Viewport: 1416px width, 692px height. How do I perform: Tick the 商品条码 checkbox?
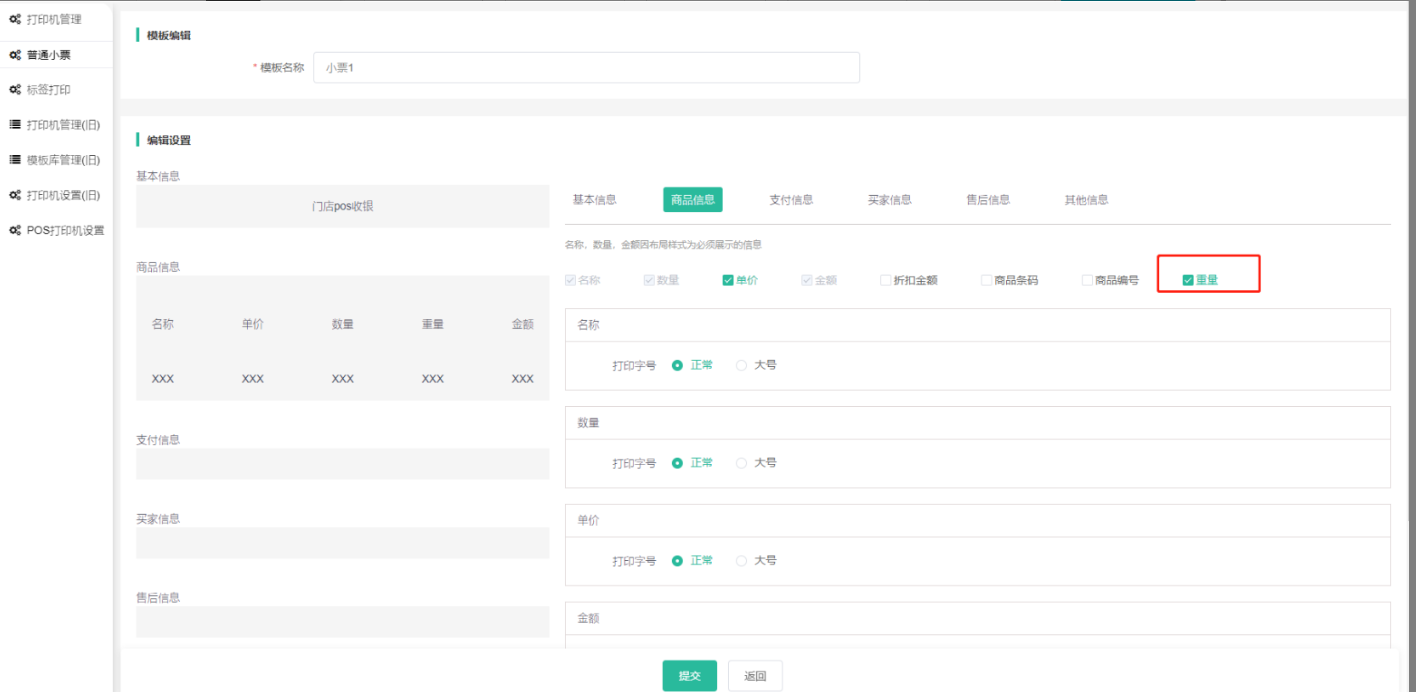(x=986, y=280)
